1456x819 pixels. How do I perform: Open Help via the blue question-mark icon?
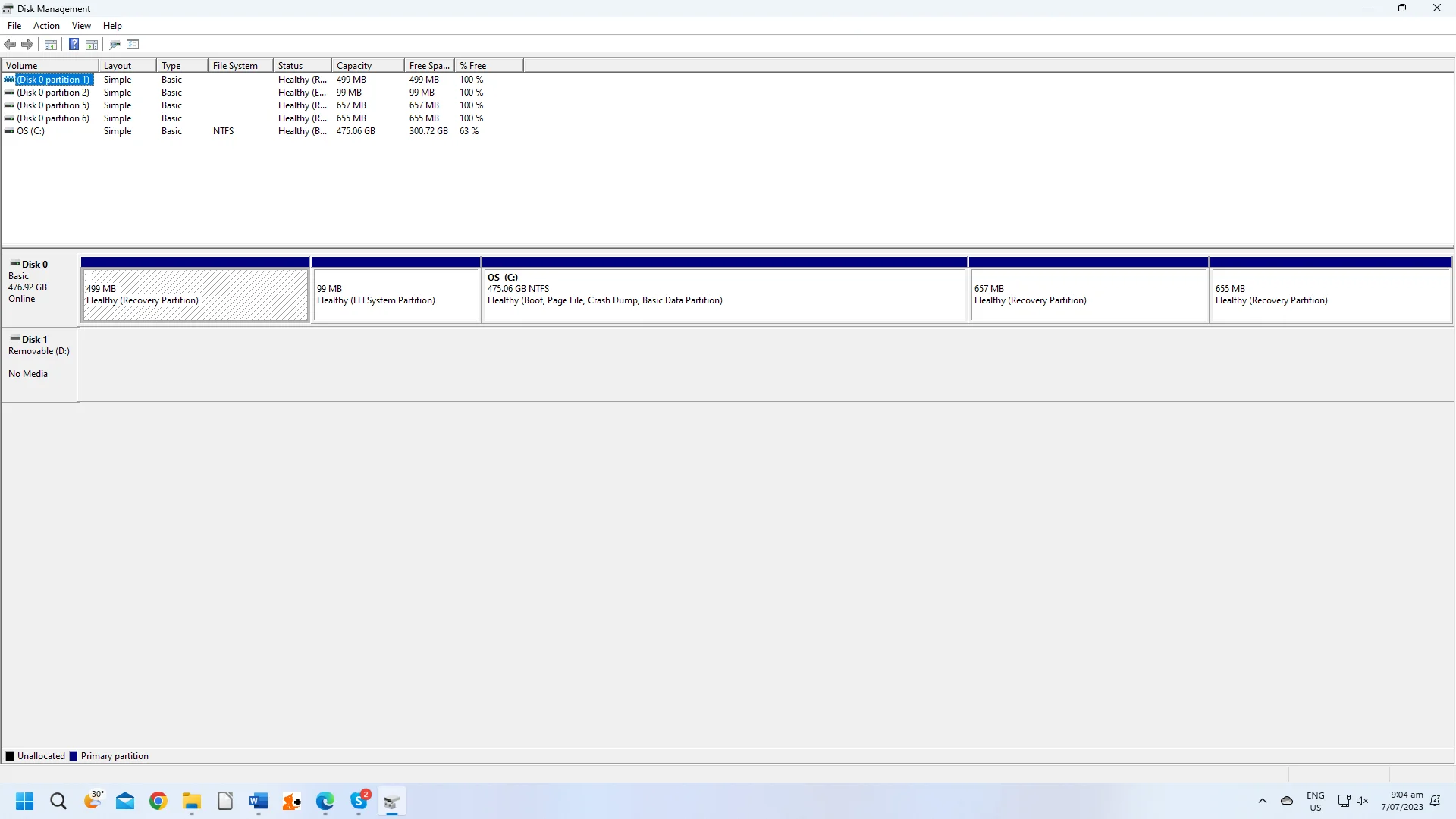pos(74,45)
